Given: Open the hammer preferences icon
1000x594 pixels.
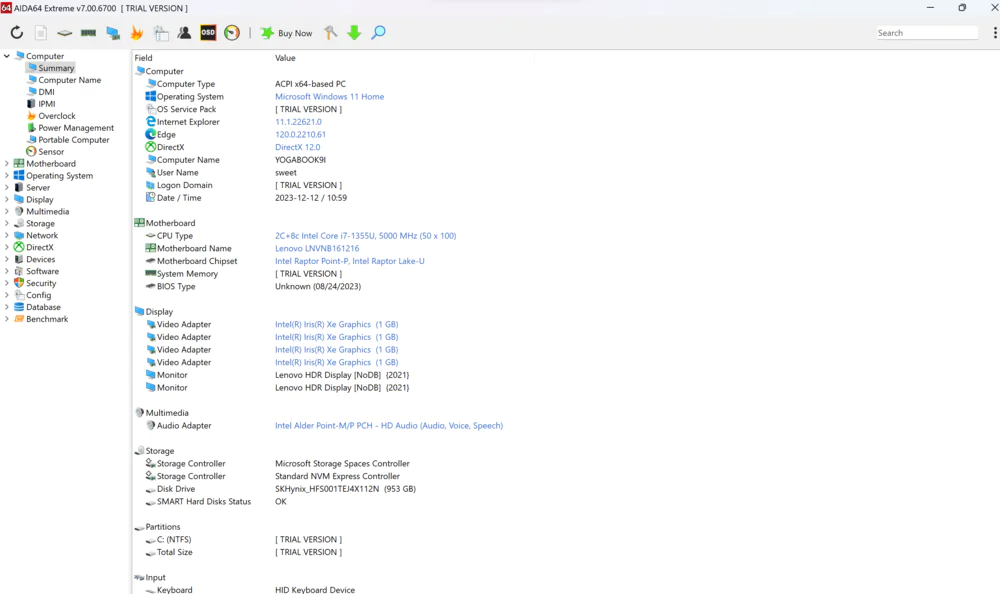Looking at the screenshot, I should 330,33.
